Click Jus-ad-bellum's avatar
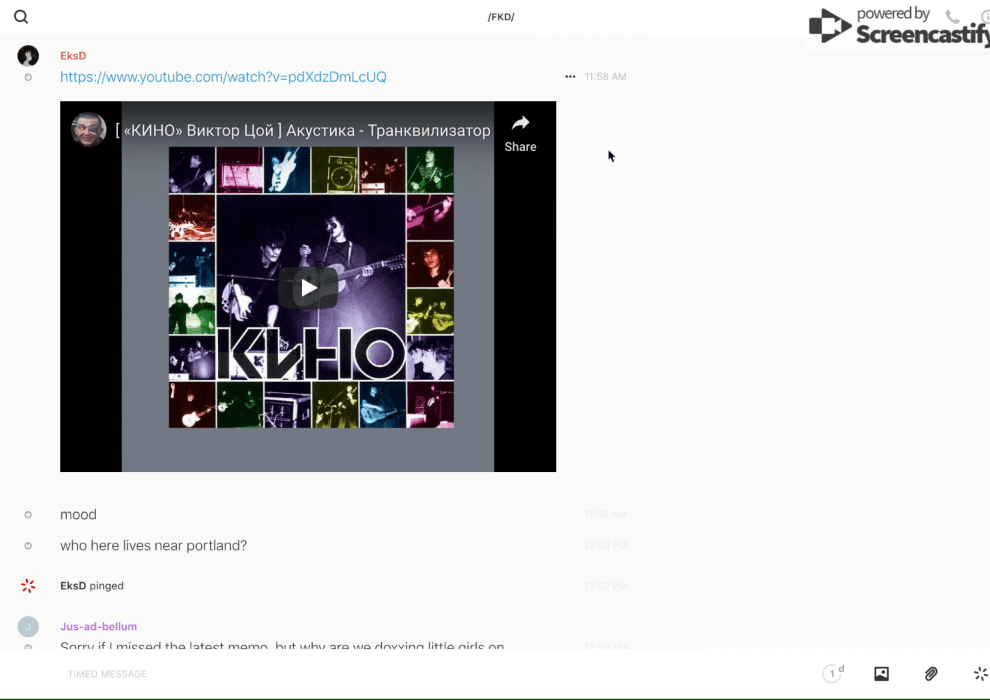The width and height of the screenshot is (990, 700). 28,627
